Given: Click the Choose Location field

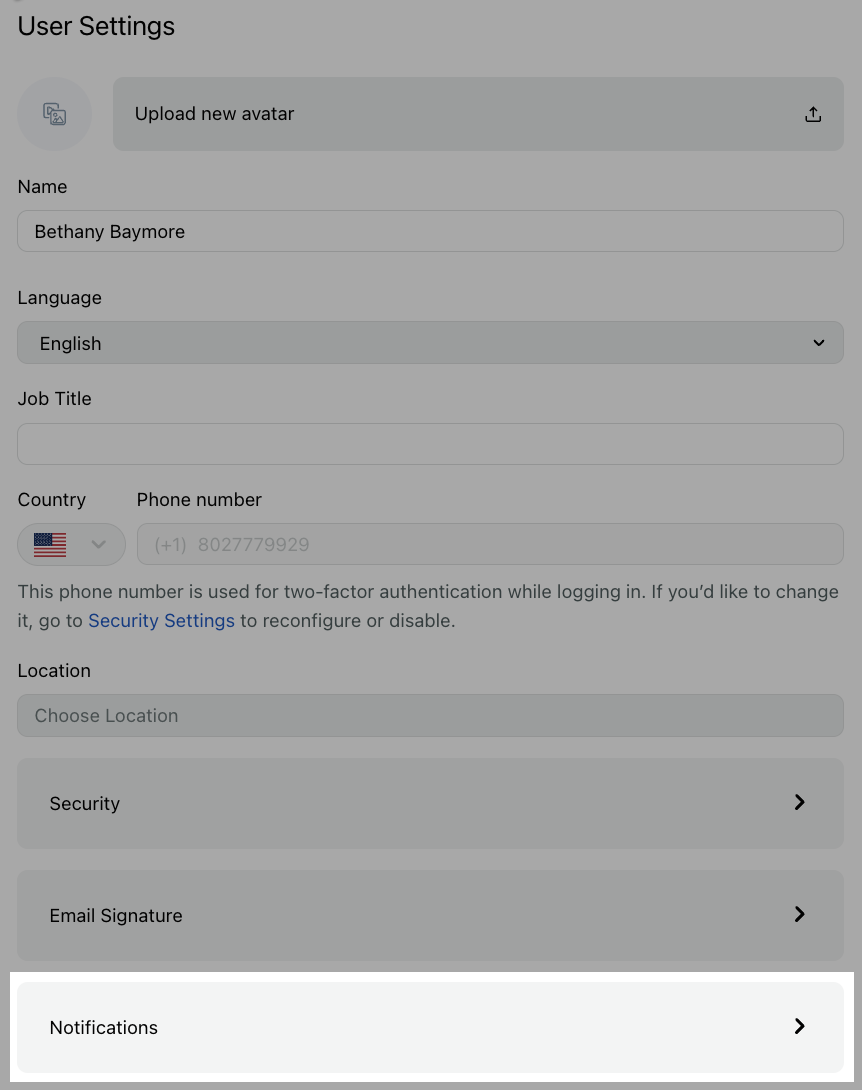Looking at the screenshot, I should [x=430, y=715].
